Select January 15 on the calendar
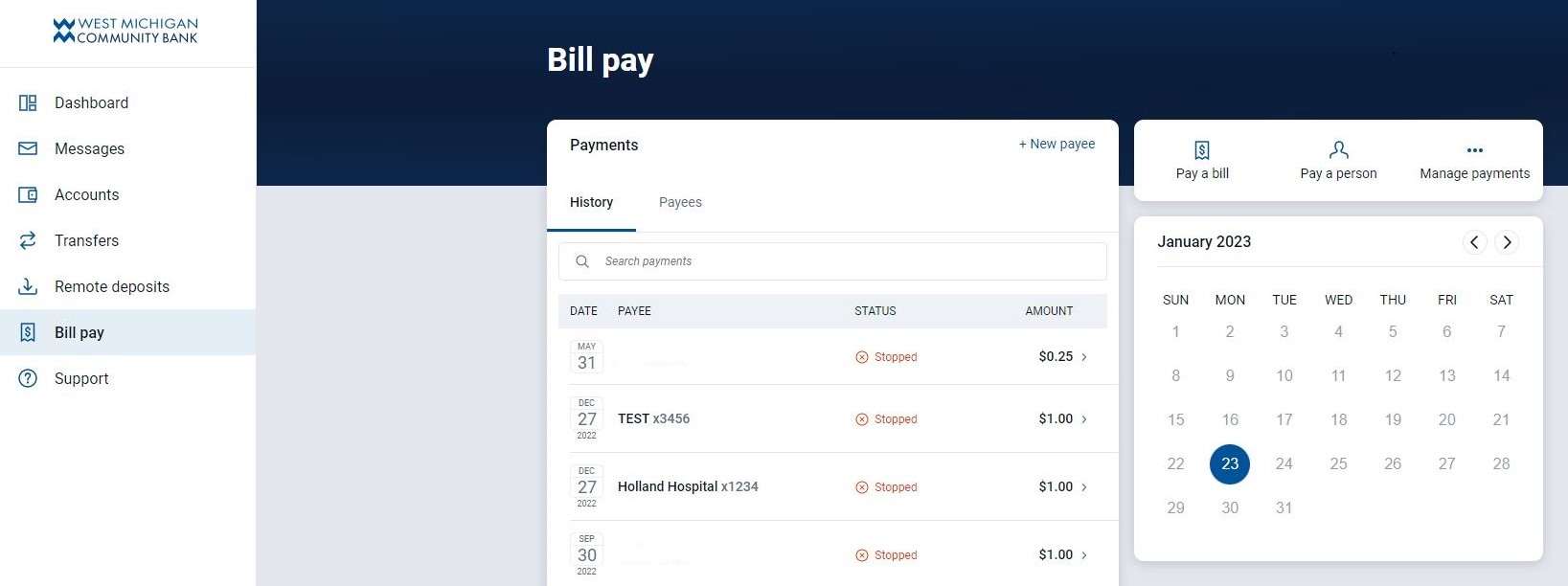This screenshot has width=1568, height=586. click(1175, 419)
